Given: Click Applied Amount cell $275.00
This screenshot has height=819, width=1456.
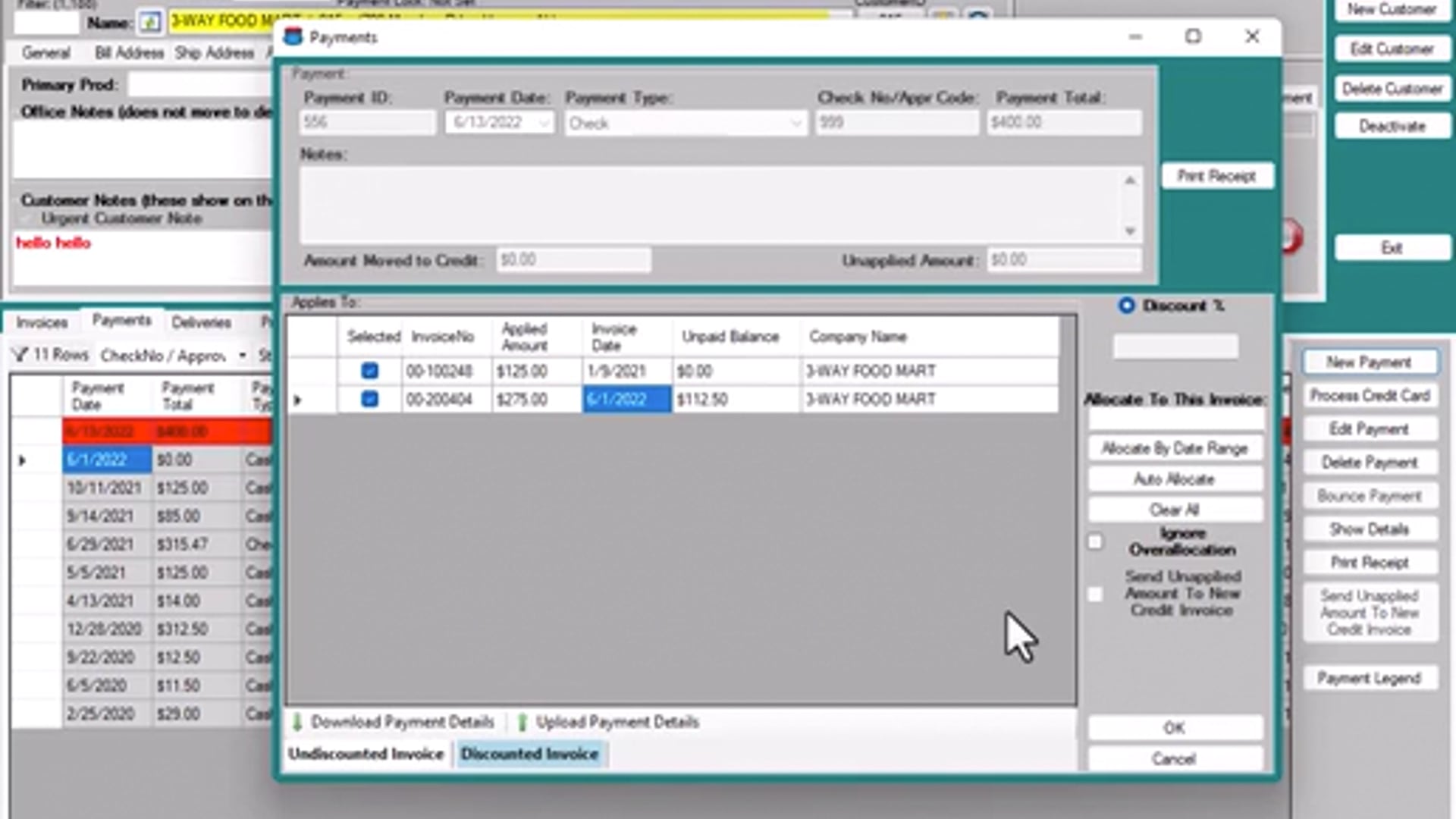Looking at the screenshot, I should [537, 399].
